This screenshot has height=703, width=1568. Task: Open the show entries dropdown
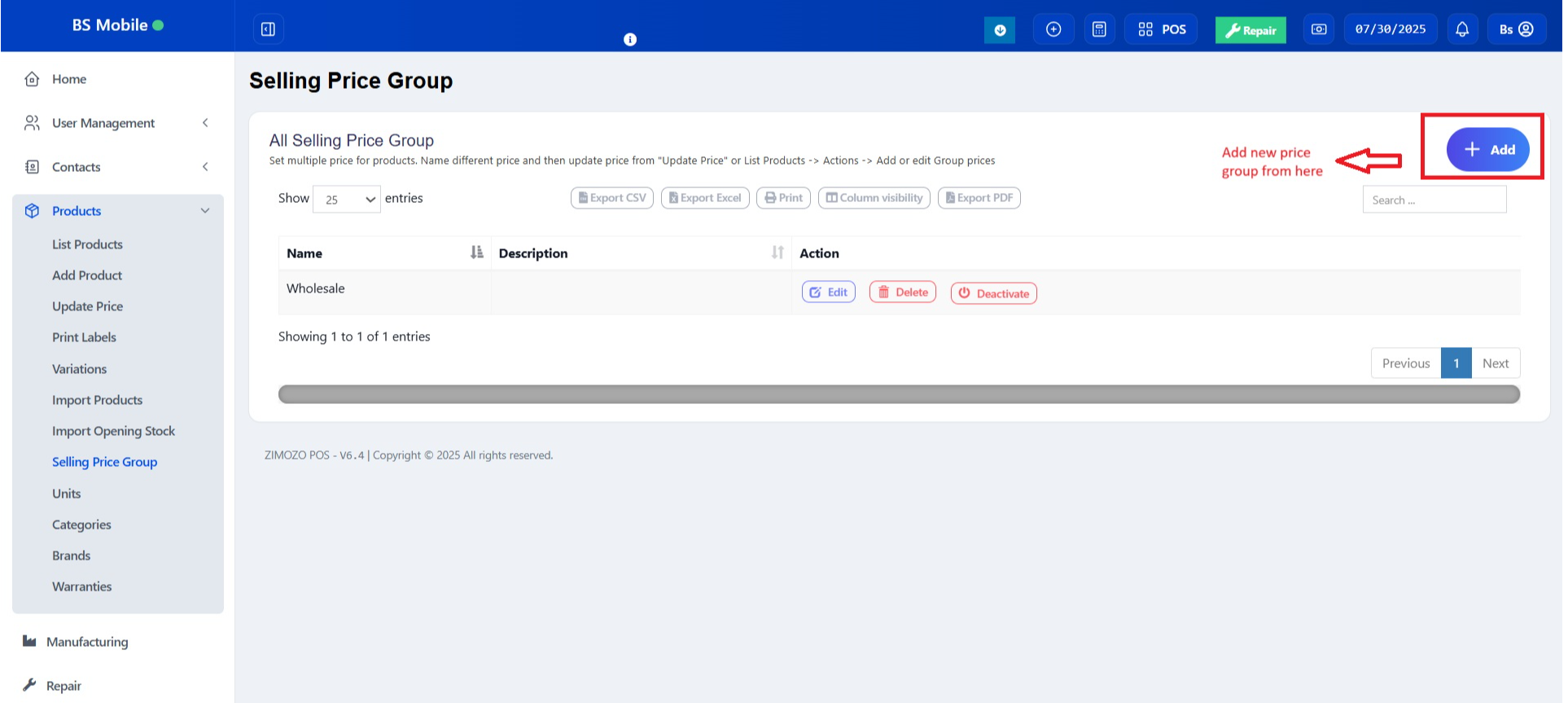point(347,200)
